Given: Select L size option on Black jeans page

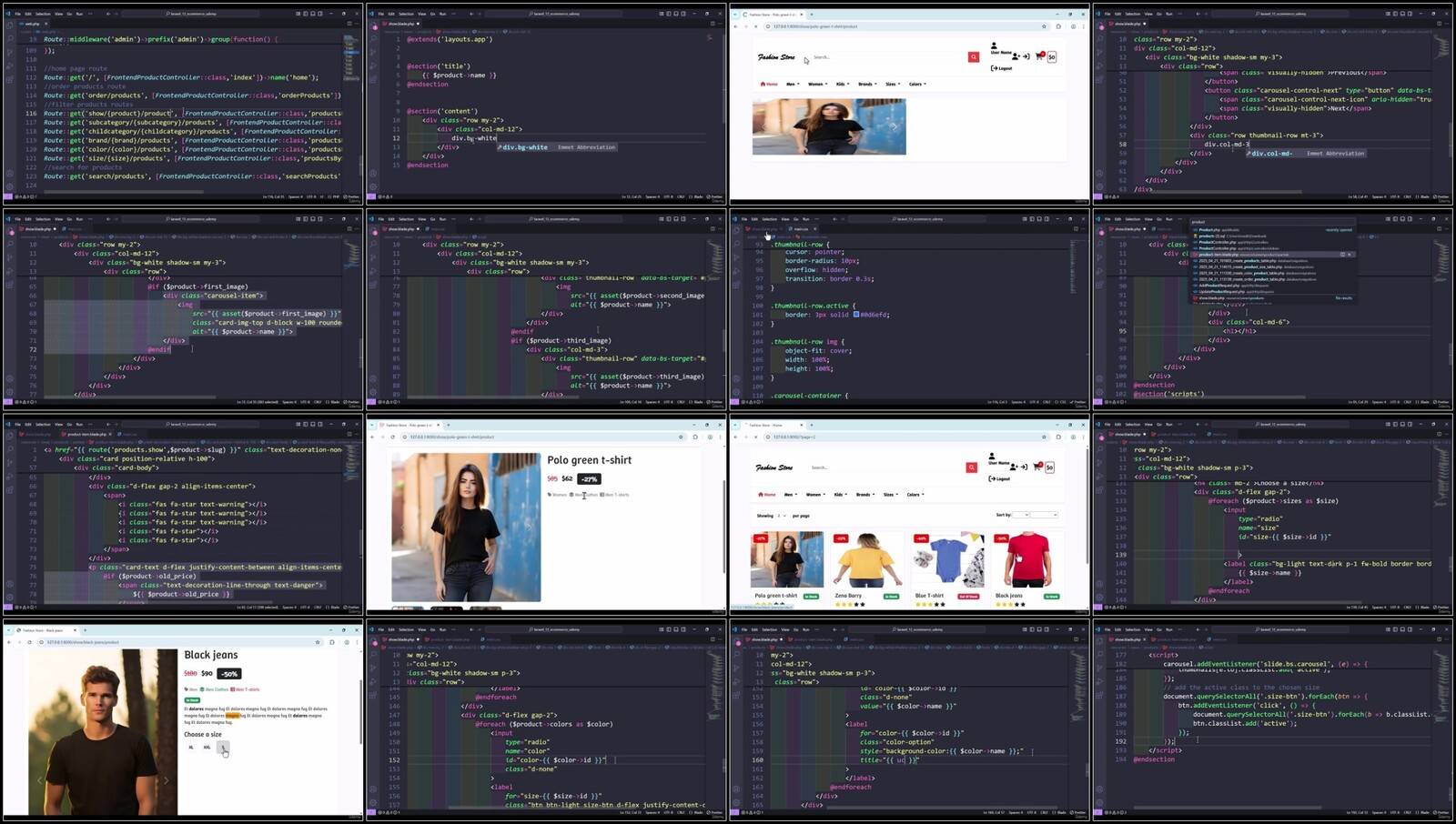Looking at the screenshot, I should [x=223, y=748].
